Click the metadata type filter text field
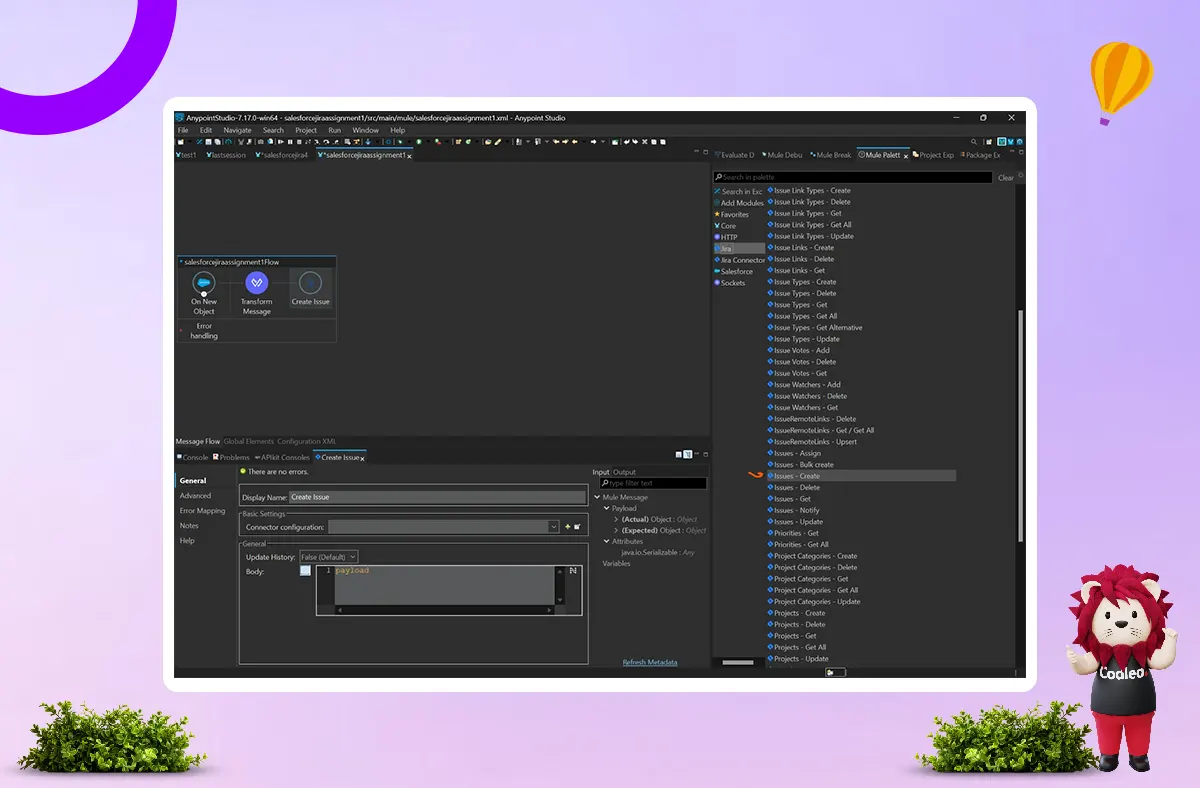This screenshot has height=788, width=1200. (x=653, y=483)
